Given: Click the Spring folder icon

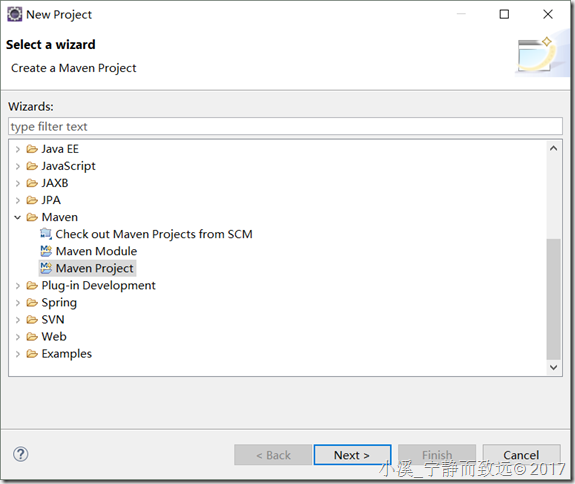Looking at the screenshot, I should tap(32, 302).
